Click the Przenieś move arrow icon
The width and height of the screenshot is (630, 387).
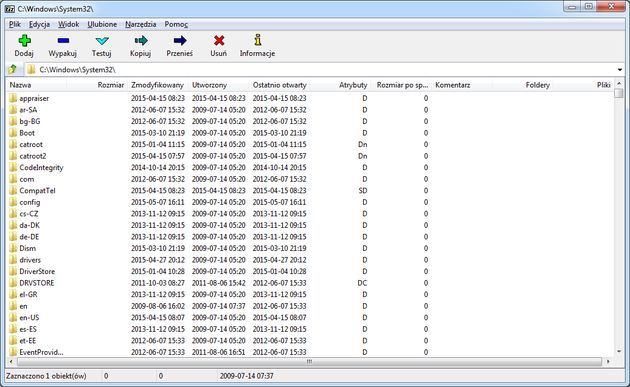(x=180, y=41)
